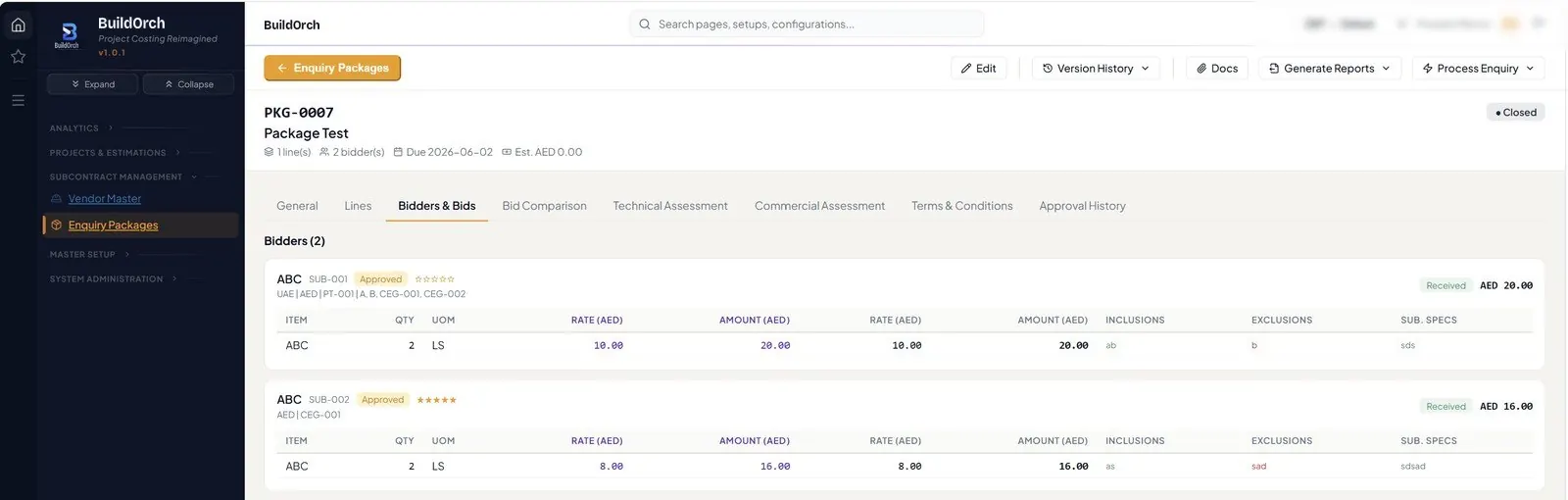Click the Generate Reports document icon
Viewport: 1568px width, 500px height.
tap(1274, 69)
